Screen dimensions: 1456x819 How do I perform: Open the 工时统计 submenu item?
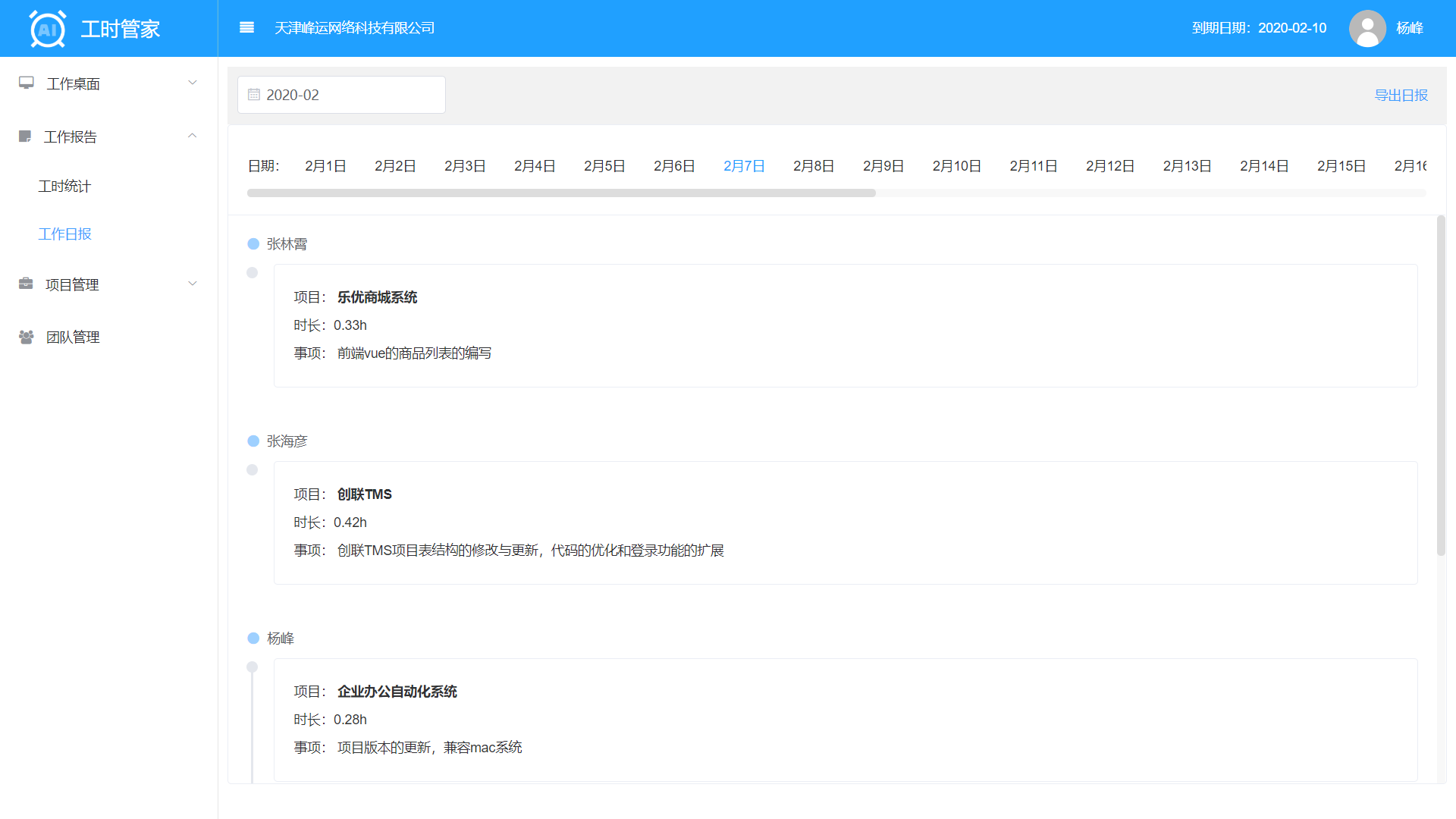click(64, 187)
